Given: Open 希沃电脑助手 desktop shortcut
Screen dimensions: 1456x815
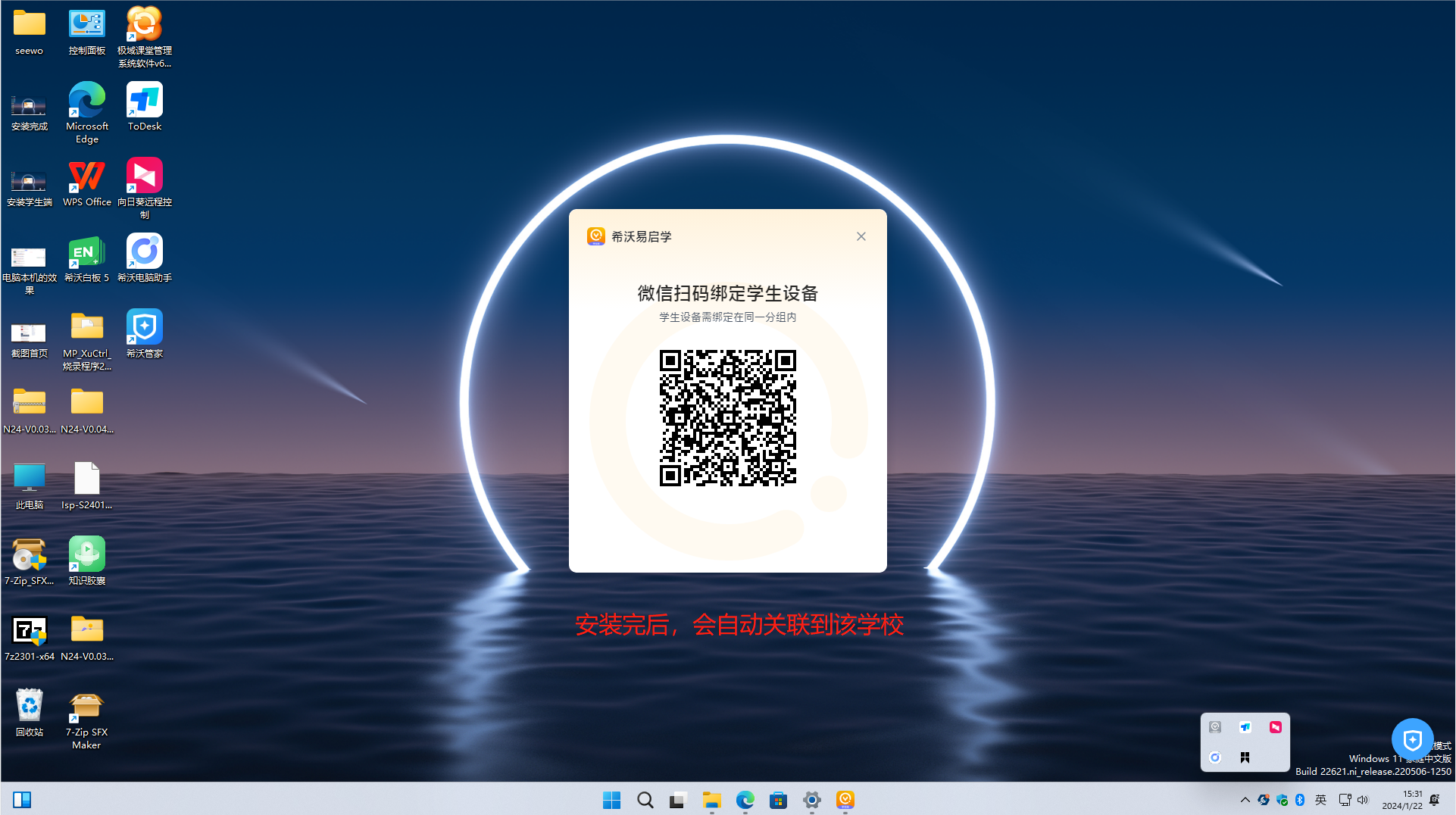Looking at the screenshot, I should pos(144,258).
